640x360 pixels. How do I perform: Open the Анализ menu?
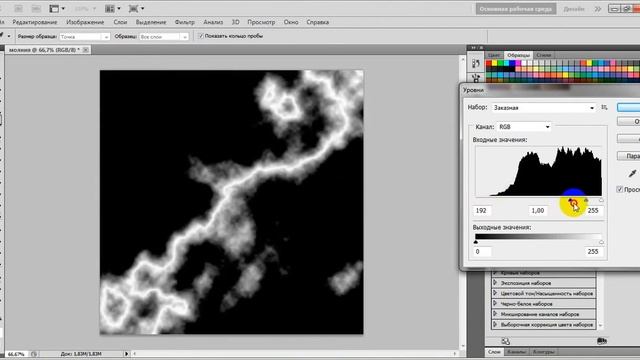[x=213, y=22]
